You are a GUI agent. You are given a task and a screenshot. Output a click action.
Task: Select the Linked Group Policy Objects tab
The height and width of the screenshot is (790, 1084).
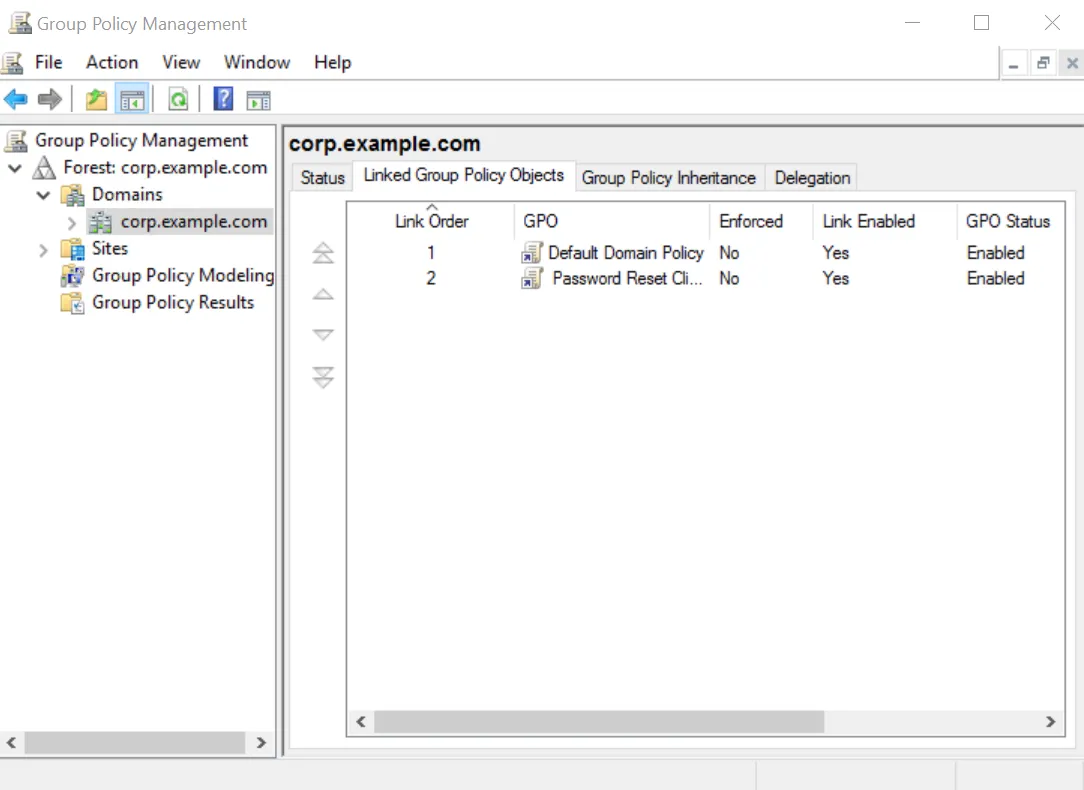[x=464, y=176]
